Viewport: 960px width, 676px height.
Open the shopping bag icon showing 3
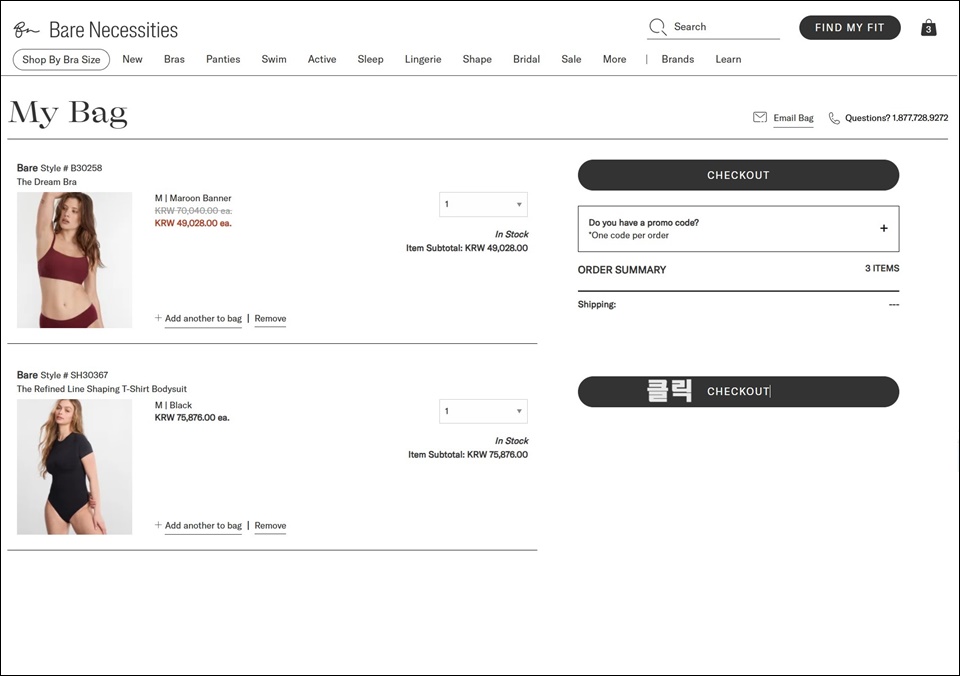pos(929,28)
